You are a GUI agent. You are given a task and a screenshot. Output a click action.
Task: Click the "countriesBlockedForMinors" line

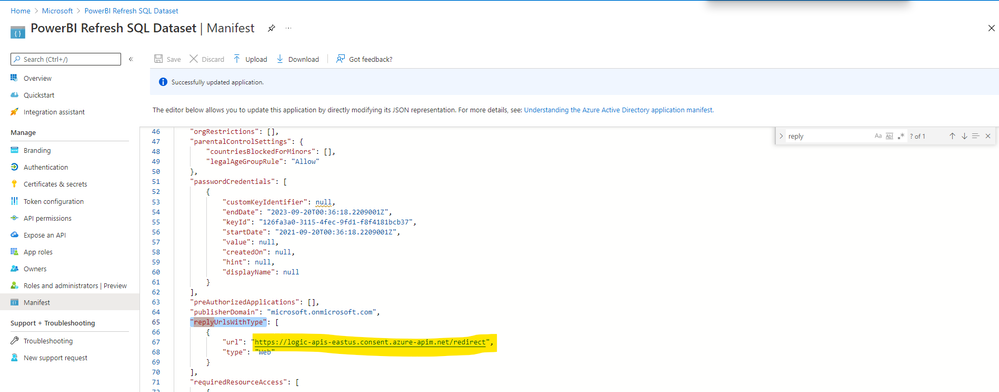click(271, 152)
